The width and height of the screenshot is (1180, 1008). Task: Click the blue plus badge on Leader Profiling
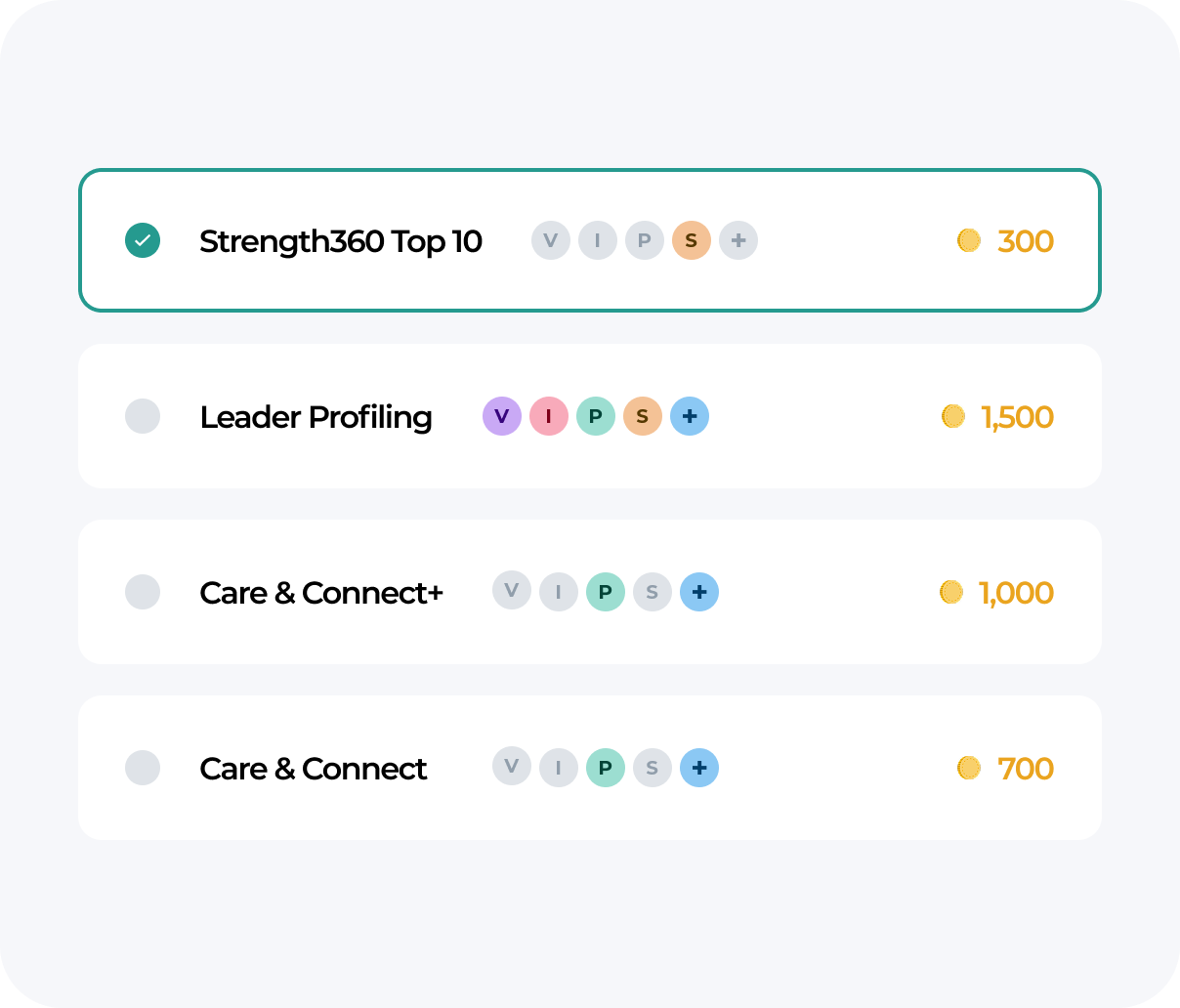(690, 416)
